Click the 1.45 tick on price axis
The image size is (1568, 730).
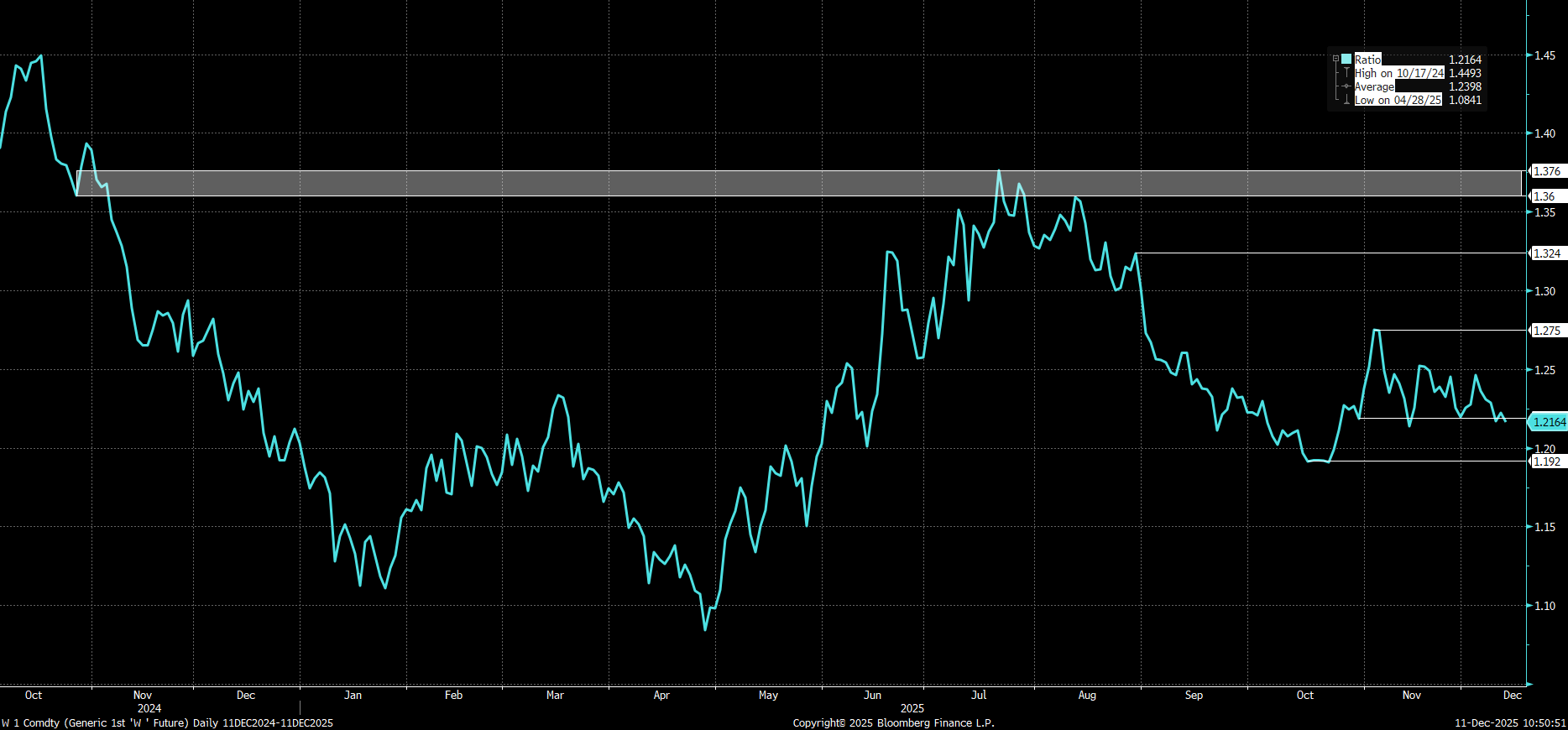coord(1544,55)
